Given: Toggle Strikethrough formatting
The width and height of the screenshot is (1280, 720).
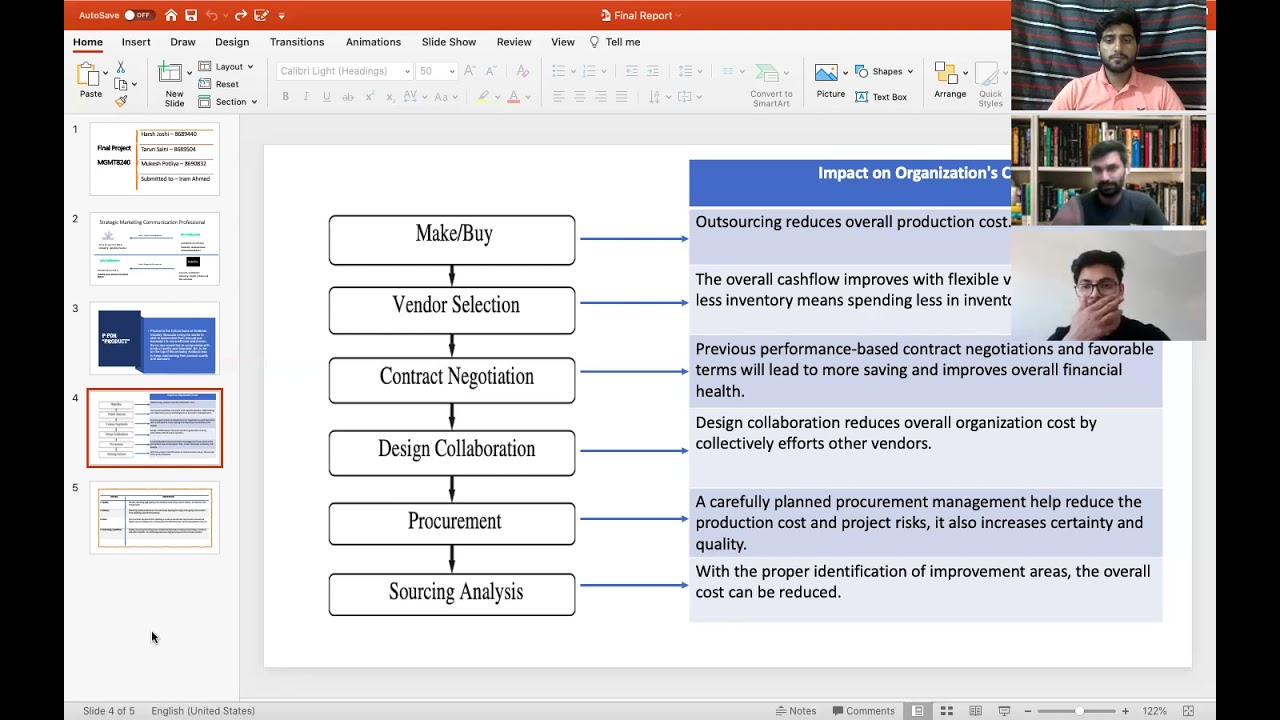Looking at the screenshot, I should [x=348, y=97].
